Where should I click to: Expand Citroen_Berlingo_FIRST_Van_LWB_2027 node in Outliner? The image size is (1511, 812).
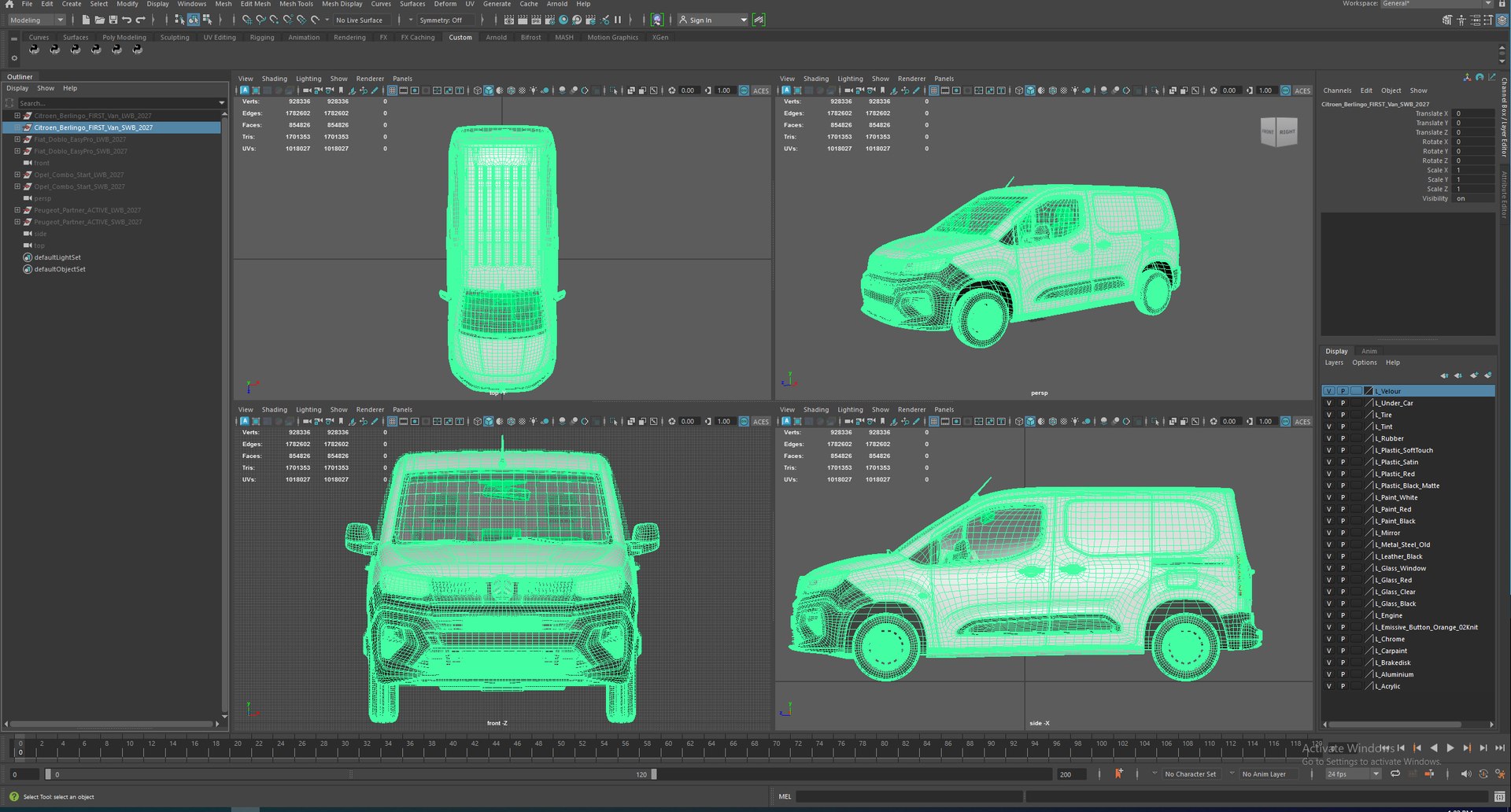pos(17,116)
